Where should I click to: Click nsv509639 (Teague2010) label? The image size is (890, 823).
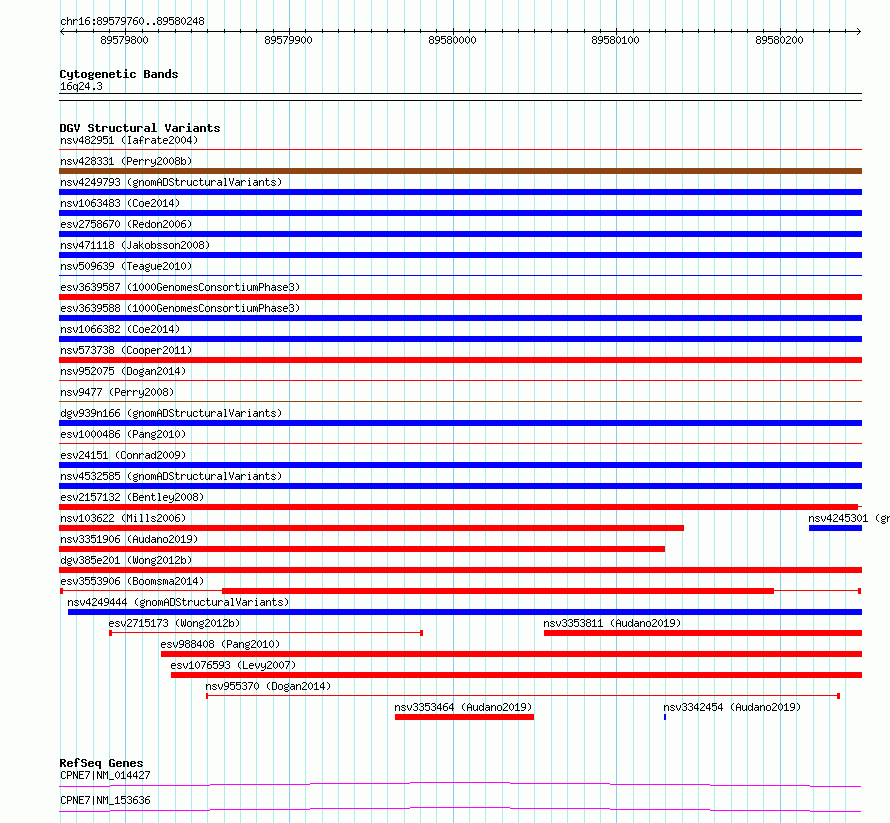click(x=126, y=266)
